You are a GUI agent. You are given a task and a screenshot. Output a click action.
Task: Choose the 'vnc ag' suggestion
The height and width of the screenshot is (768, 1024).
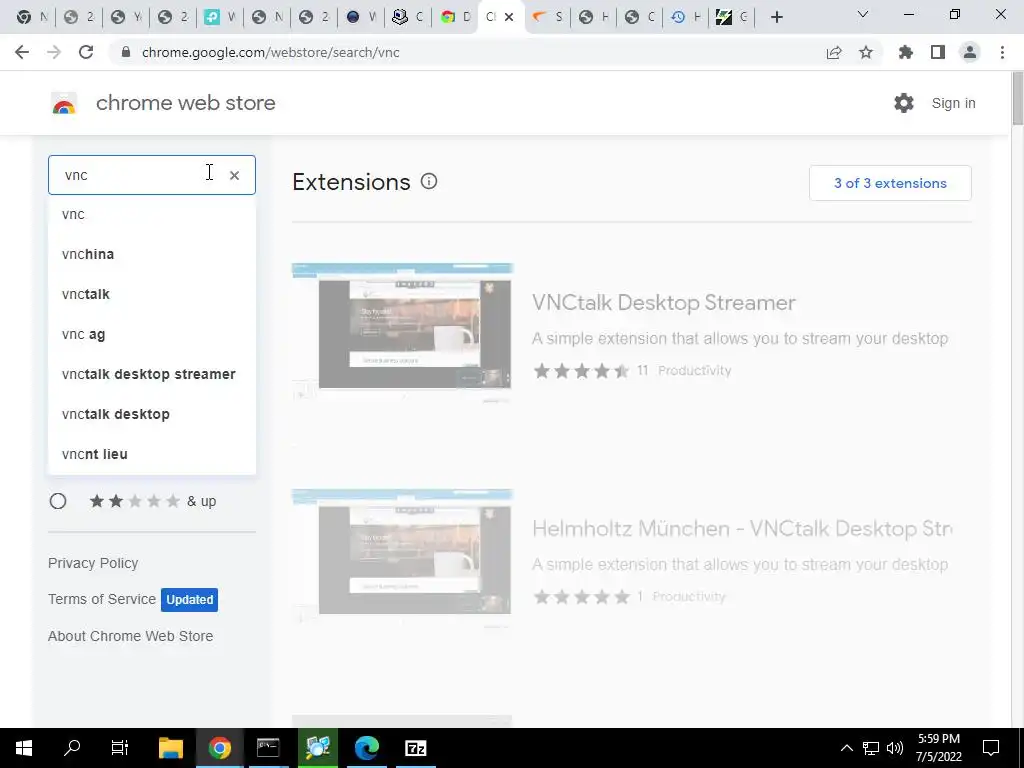click(152, 334)
